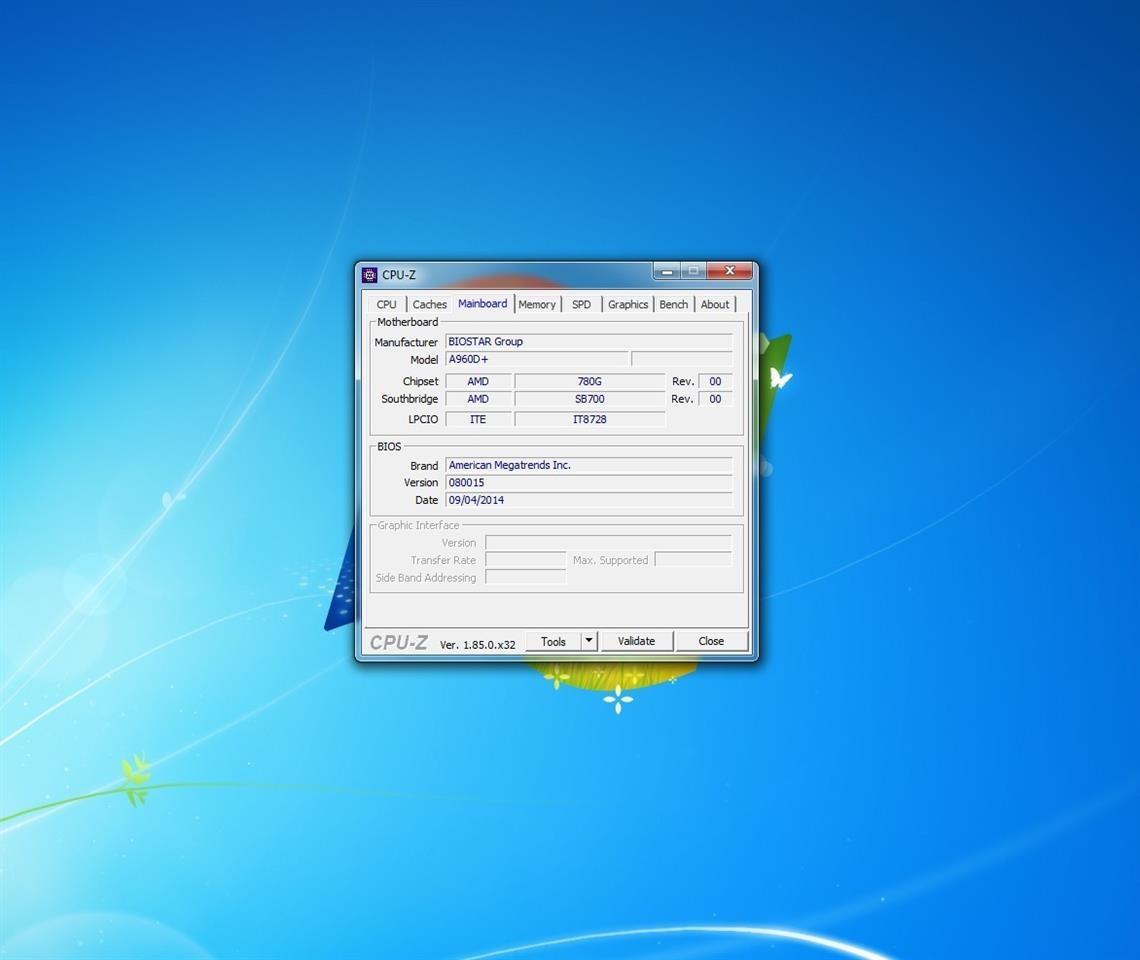Go to the Bench tab
This screenshot has width=1140, height=960.
point(673,304)
